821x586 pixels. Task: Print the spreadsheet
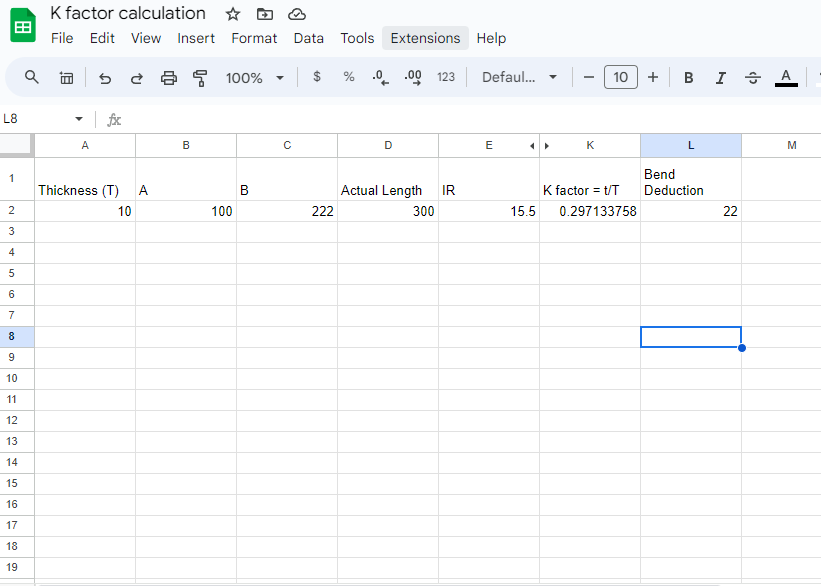click(168, 77)
